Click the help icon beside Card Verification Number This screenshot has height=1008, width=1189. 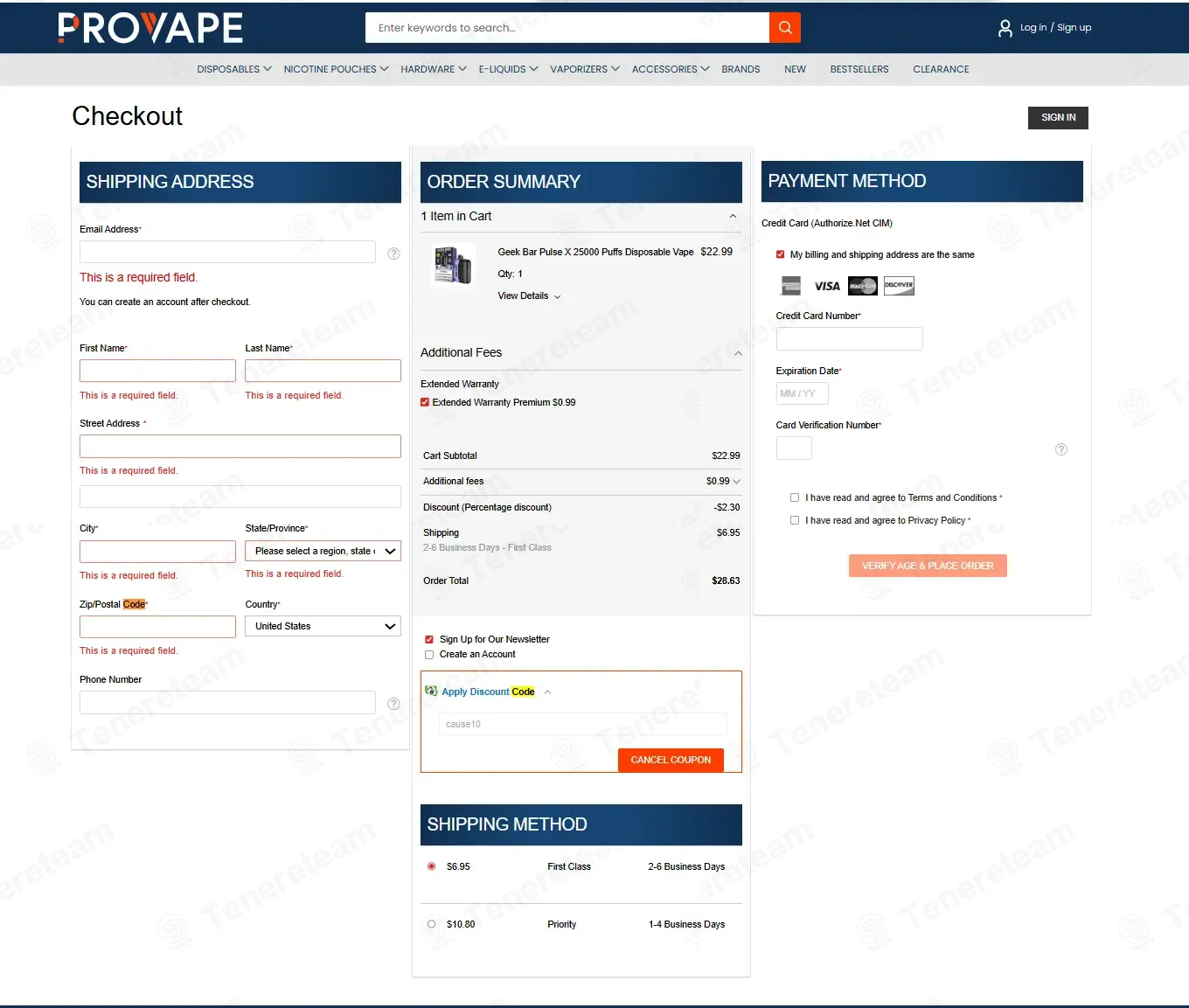[1061, 449]
